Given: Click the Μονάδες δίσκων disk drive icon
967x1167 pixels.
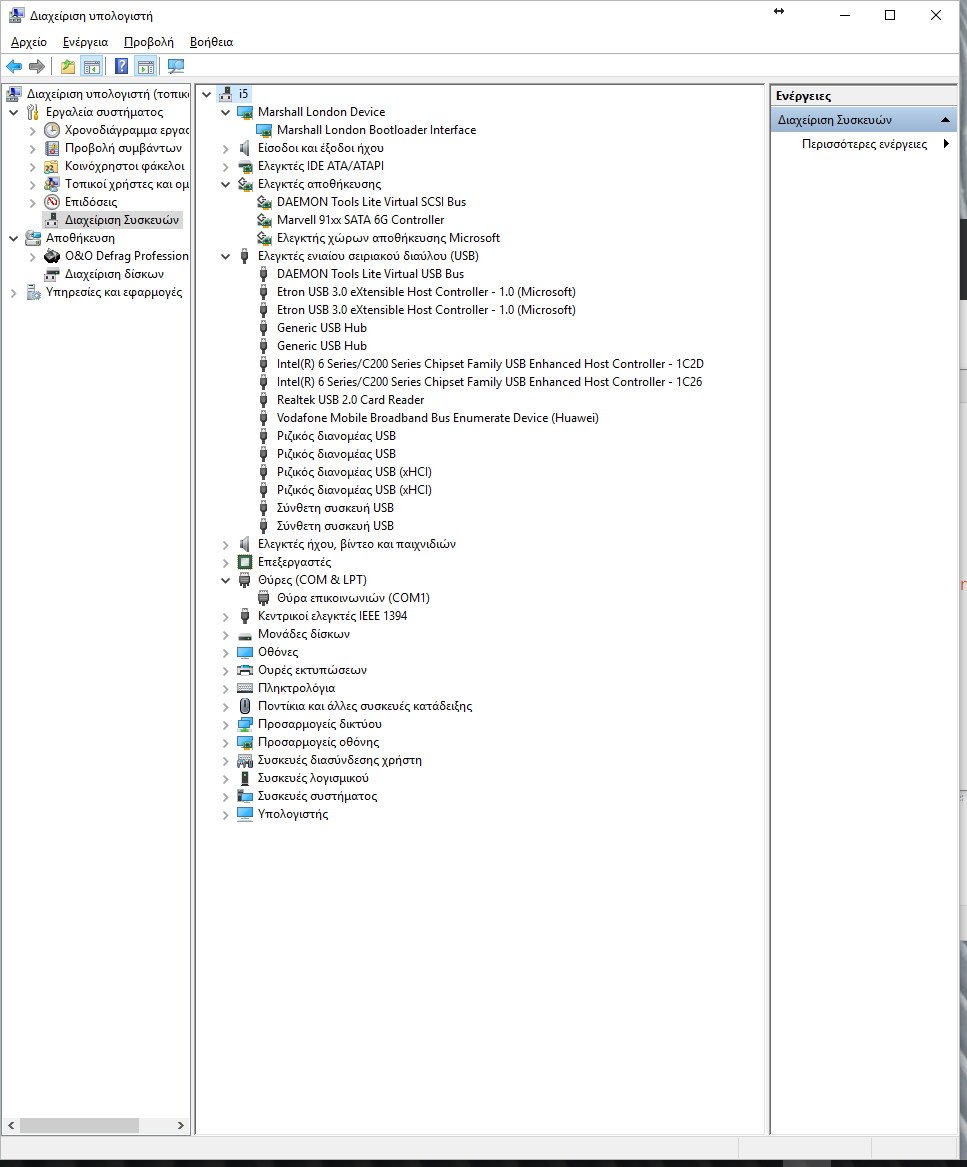Looking at the screenshot, I should point(245,635).
